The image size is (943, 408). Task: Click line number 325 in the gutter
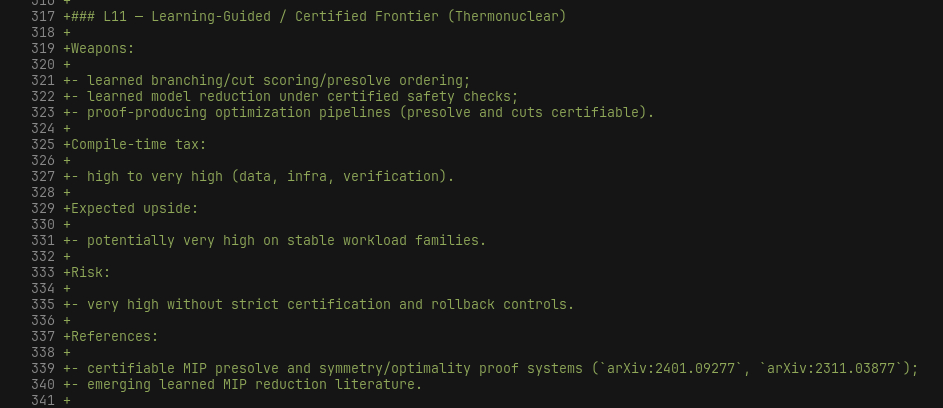pos(43,145)
